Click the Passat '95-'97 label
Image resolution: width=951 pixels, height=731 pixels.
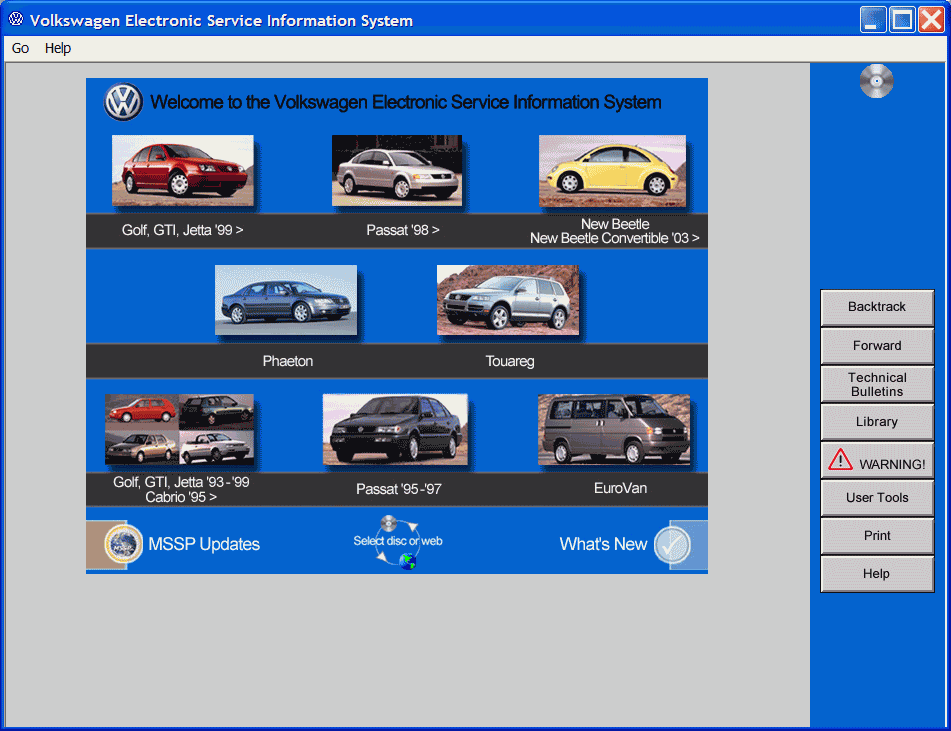click(399, 489)
